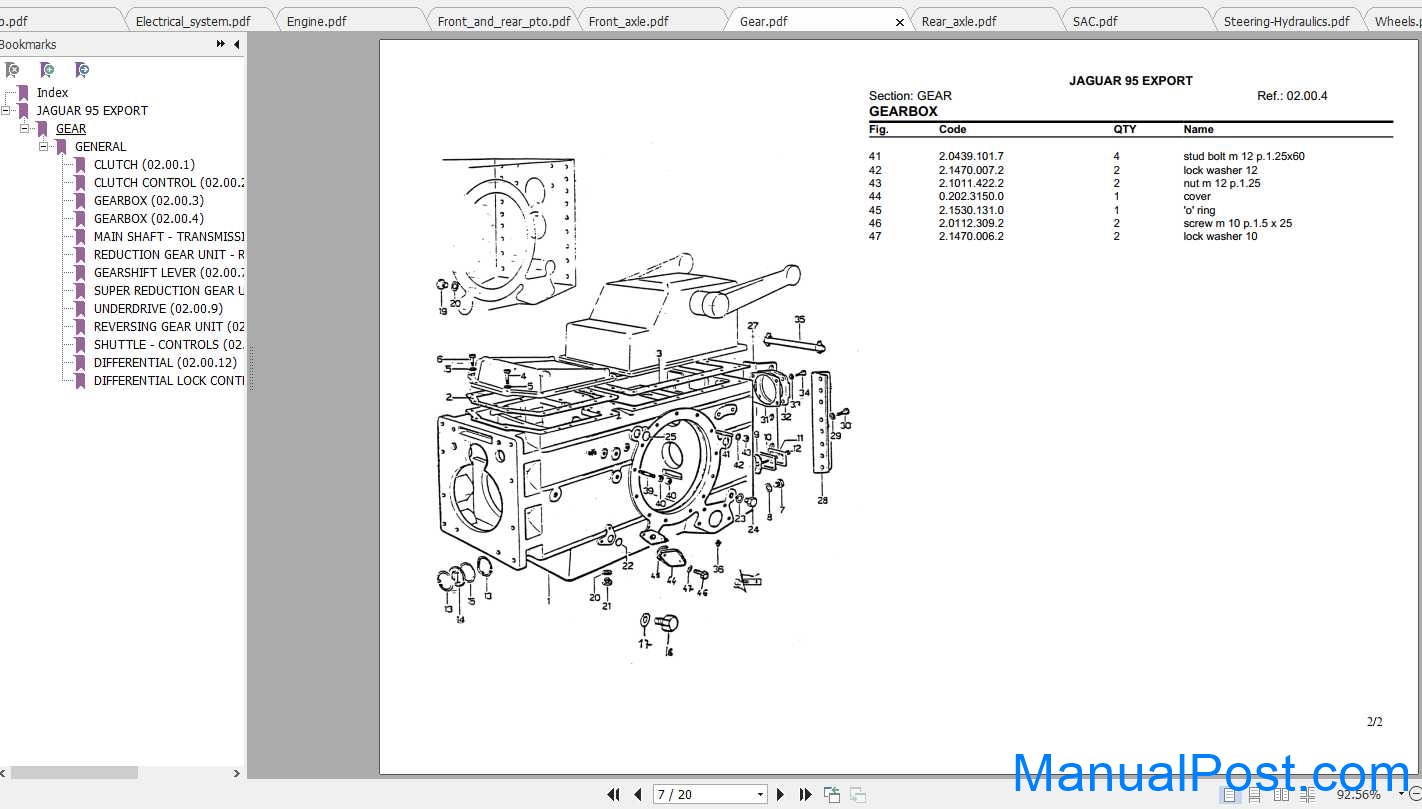Image resolution: width=1422 pixels, height=809 pixels.
Task: Open the UNDERDRIVE (02.00.9) bookmark
Action: click(x=158, y=309)
